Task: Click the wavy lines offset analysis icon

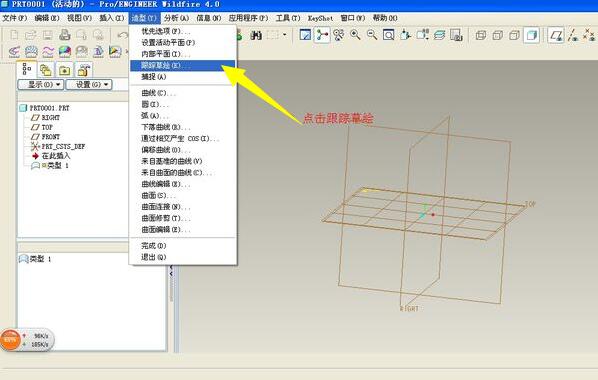Action: tap(48, 51)
